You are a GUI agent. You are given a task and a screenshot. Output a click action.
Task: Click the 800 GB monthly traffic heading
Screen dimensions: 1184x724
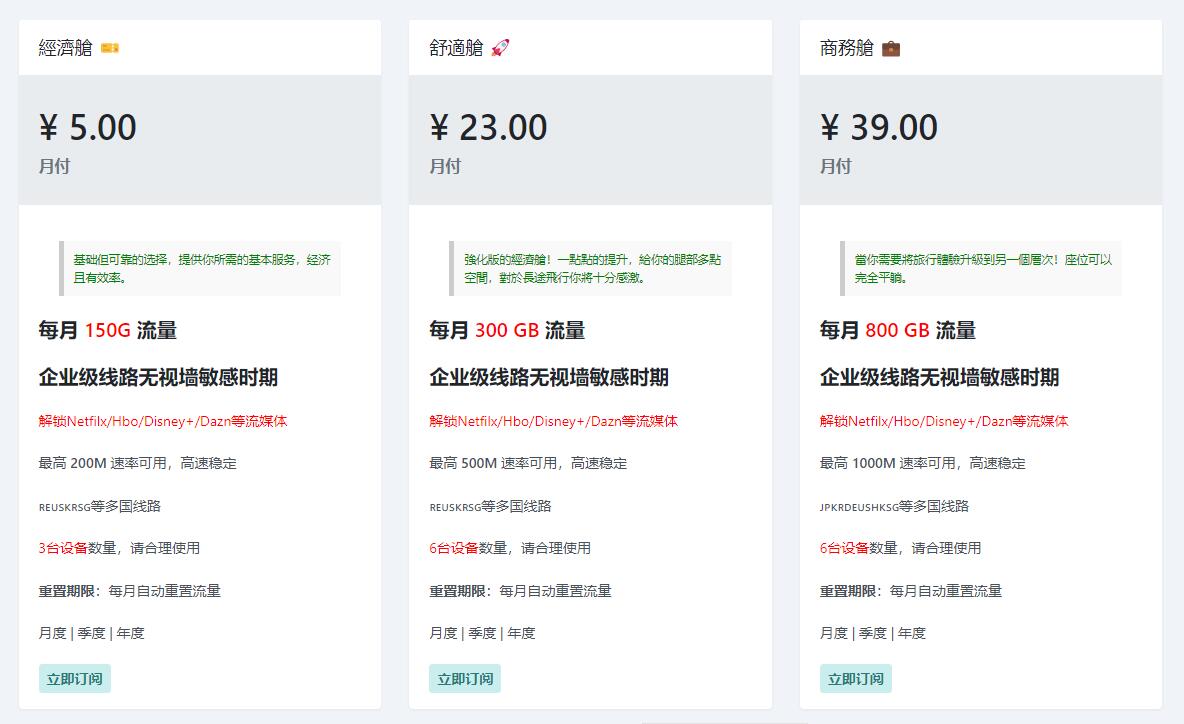(898, 331)
